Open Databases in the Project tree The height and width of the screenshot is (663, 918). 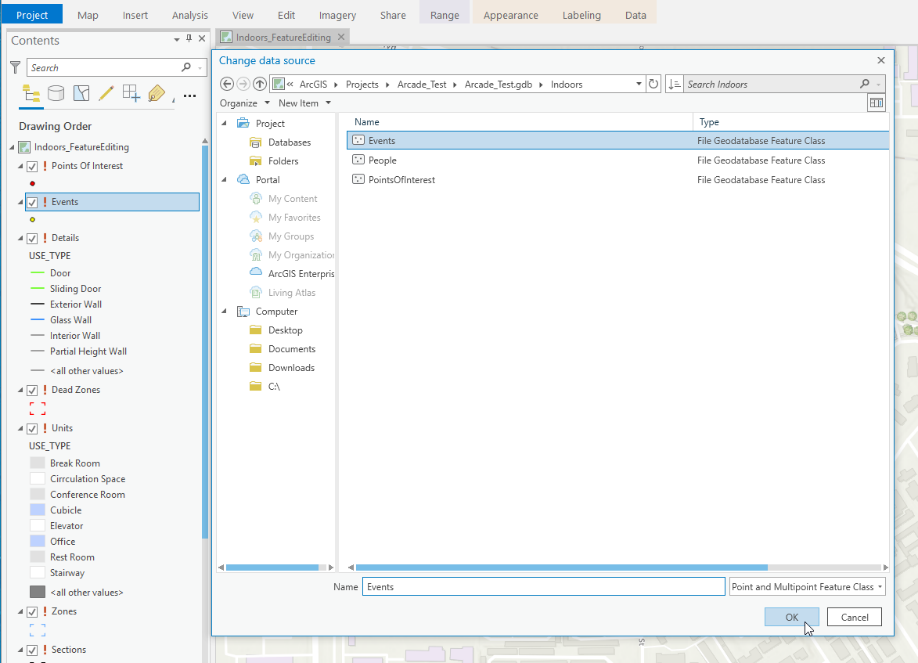289,142
